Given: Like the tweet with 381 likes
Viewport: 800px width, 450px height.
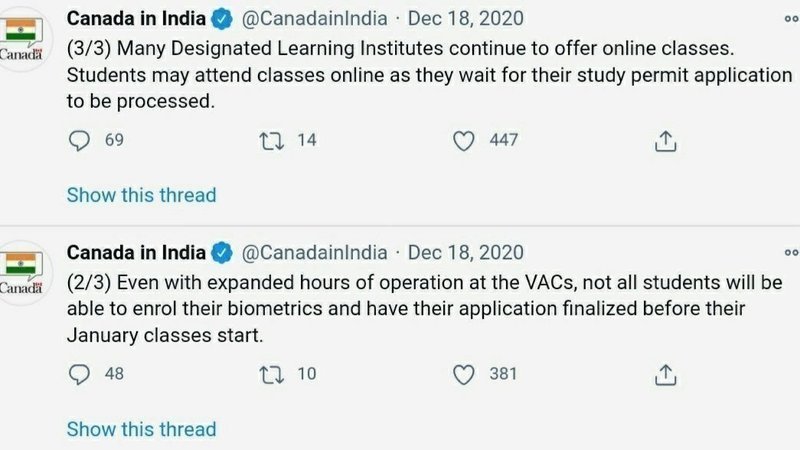Looking at the screenshot, I should pyautogui.click(x=463, y=374).
